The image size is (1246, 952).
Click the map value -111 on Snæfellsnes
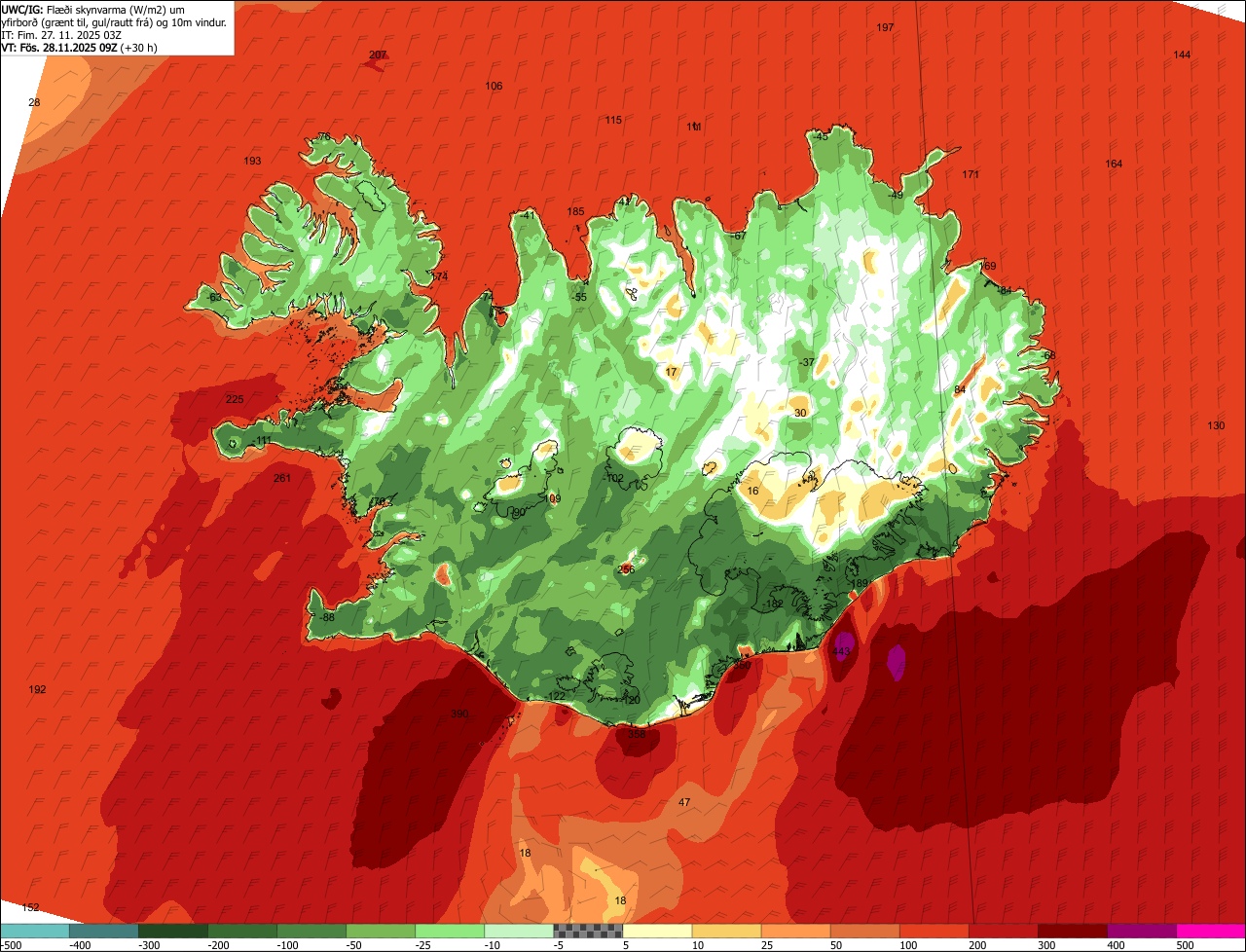(x=262, y=440)
